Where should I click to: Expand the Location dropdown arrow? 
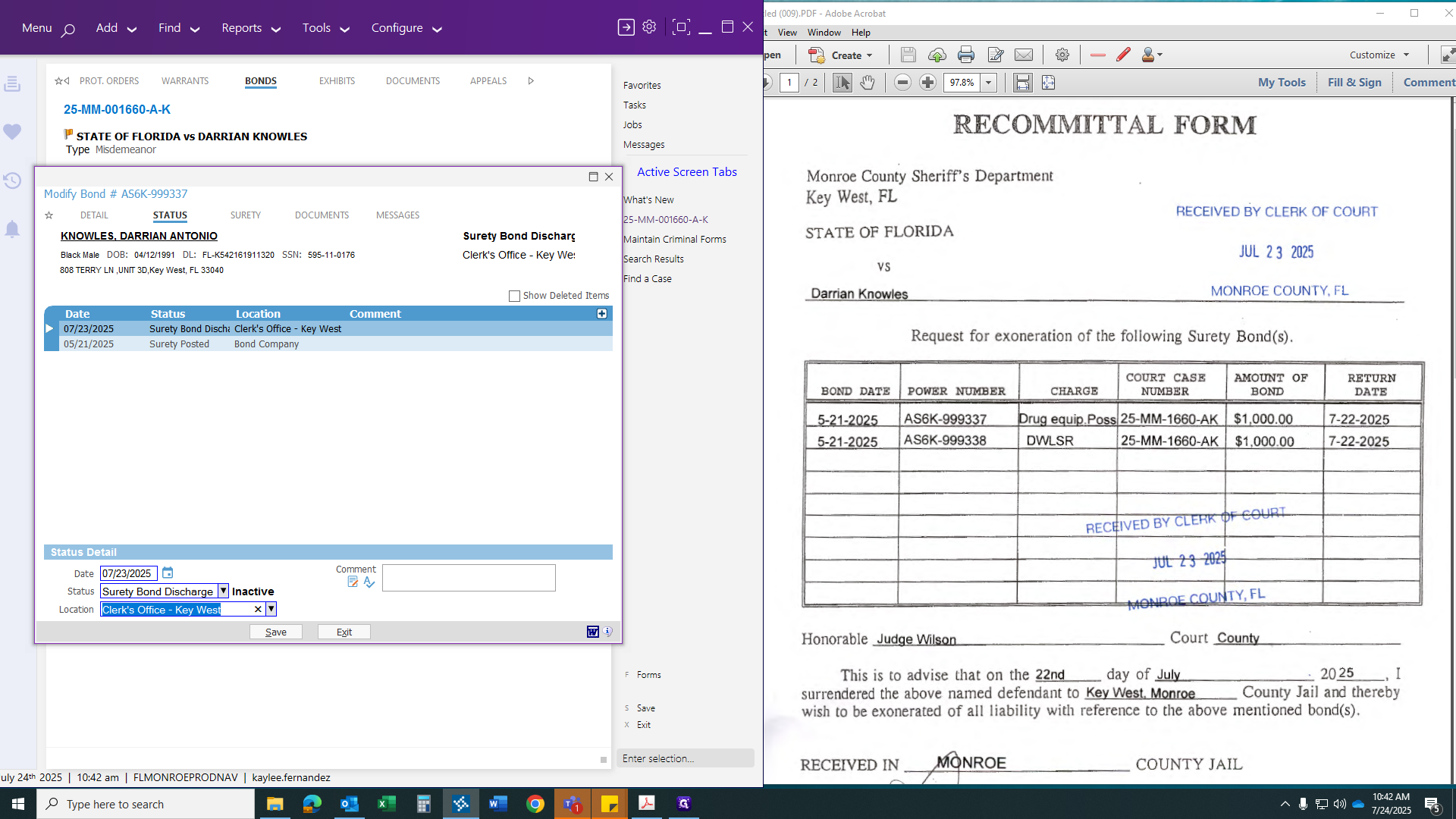coord(271,609)
